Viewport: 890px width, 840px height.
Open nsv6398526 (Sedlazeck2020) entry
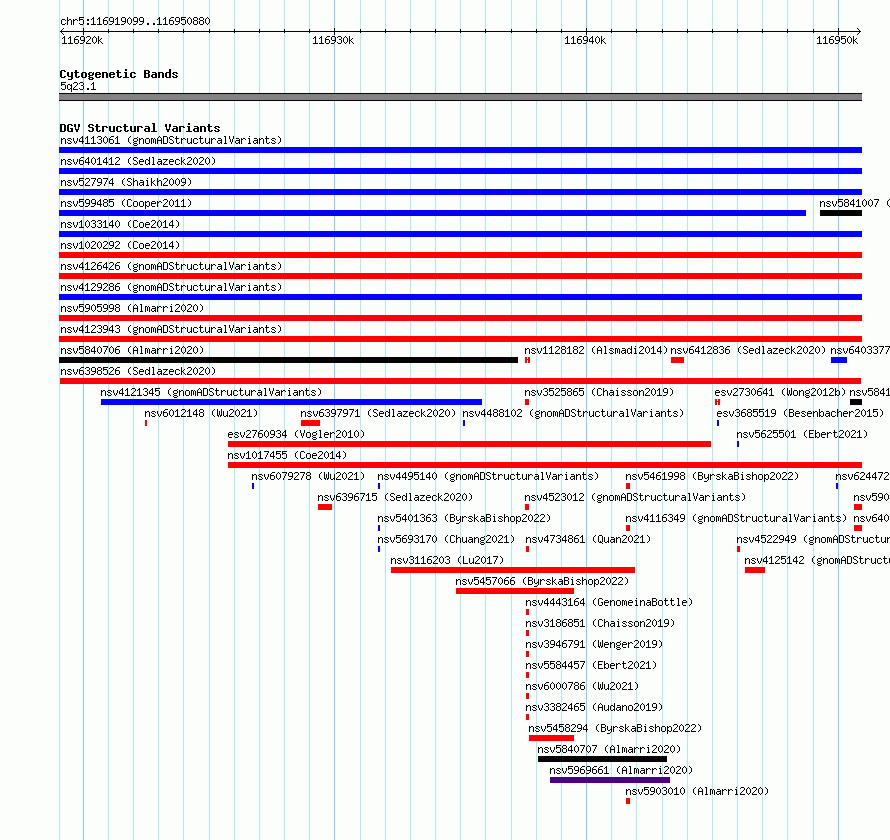click(138, 371)
